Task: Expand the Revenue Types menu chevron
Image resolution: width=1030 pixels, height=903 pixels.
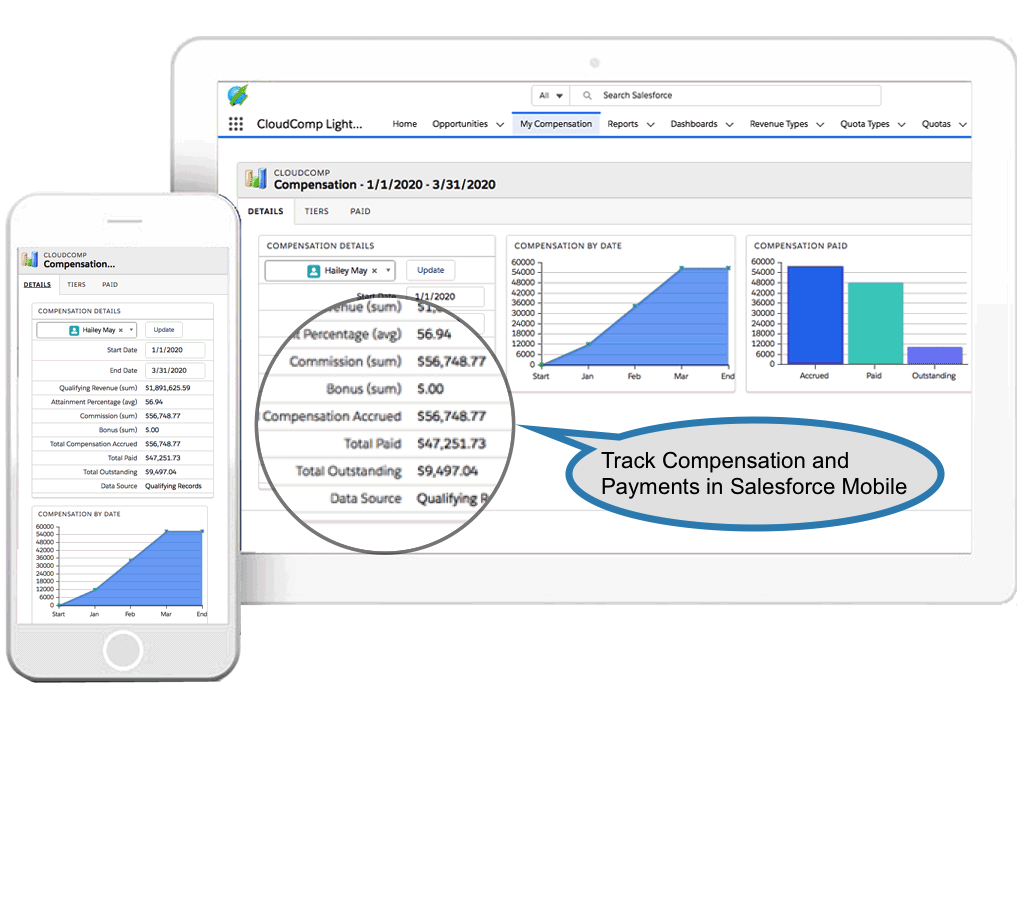Action: click(820, 124)
